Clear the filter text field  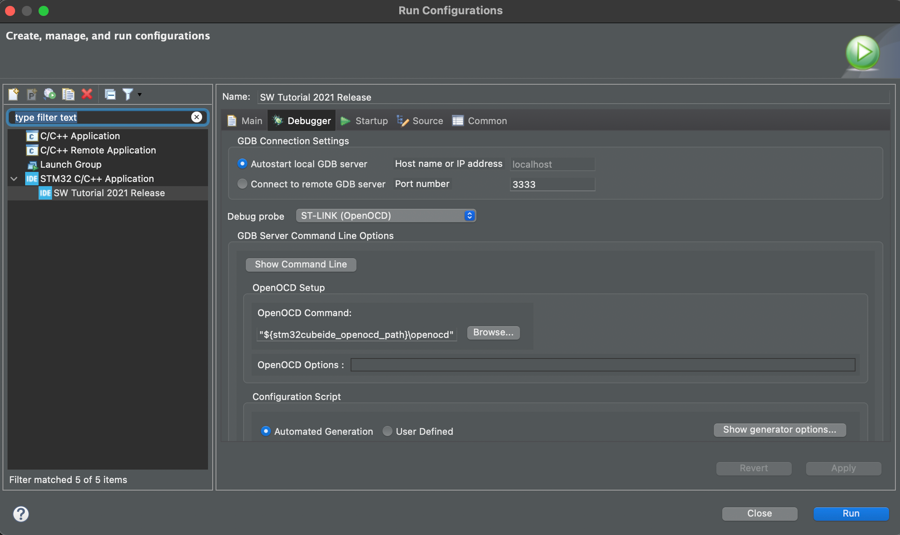[x=197, y=118]
